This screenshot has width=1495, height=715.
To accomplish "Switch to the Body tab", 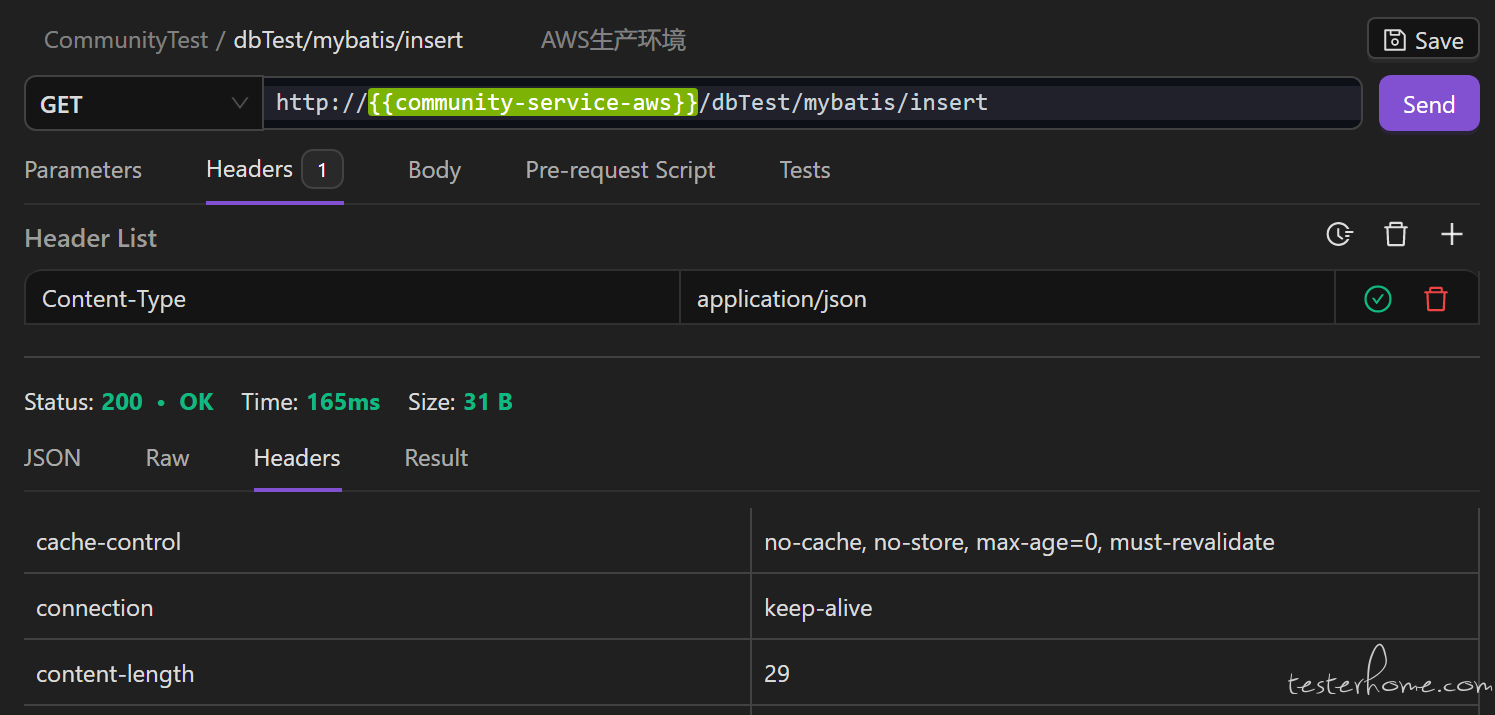I will 434,170.
